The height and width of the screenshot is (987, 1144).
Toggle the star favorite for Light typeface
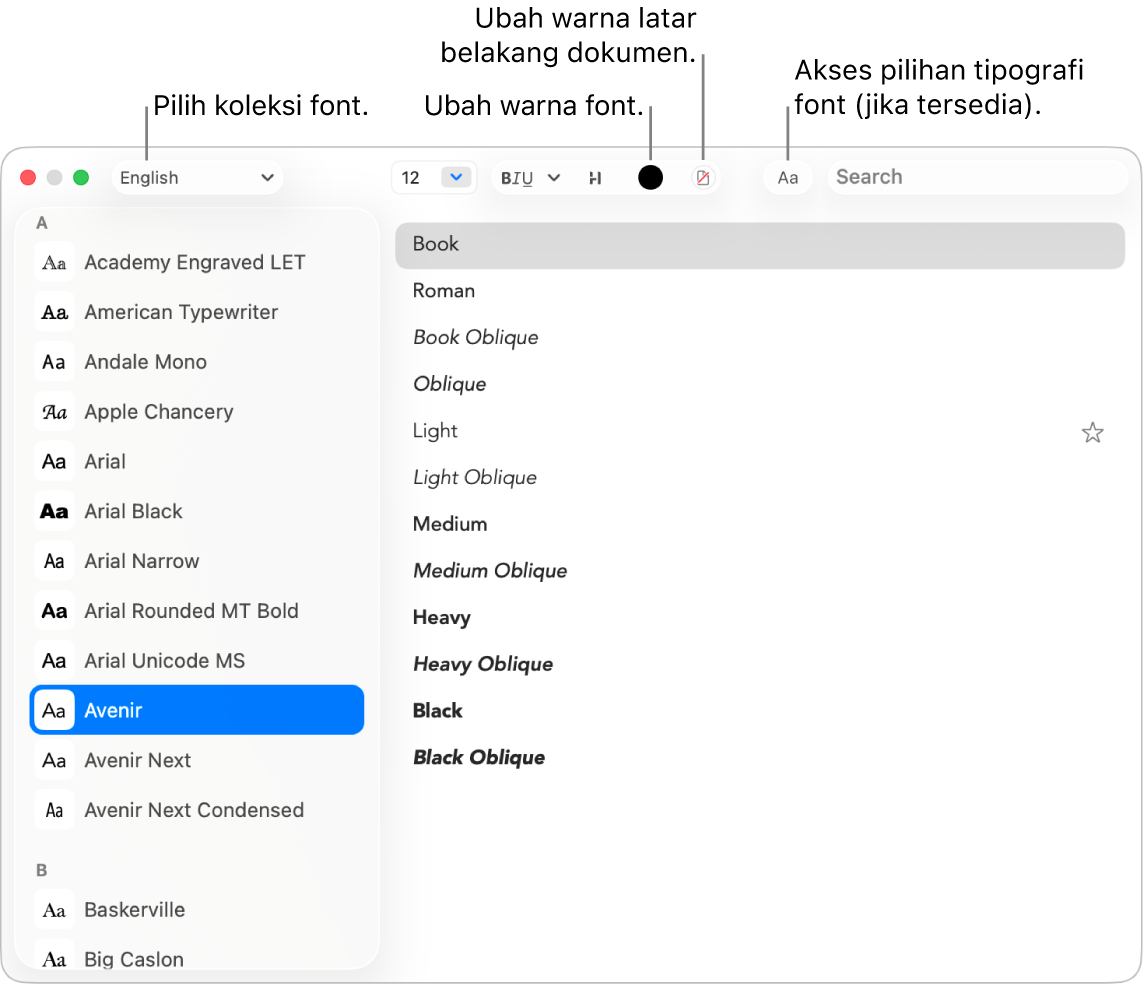(1092, 432)
